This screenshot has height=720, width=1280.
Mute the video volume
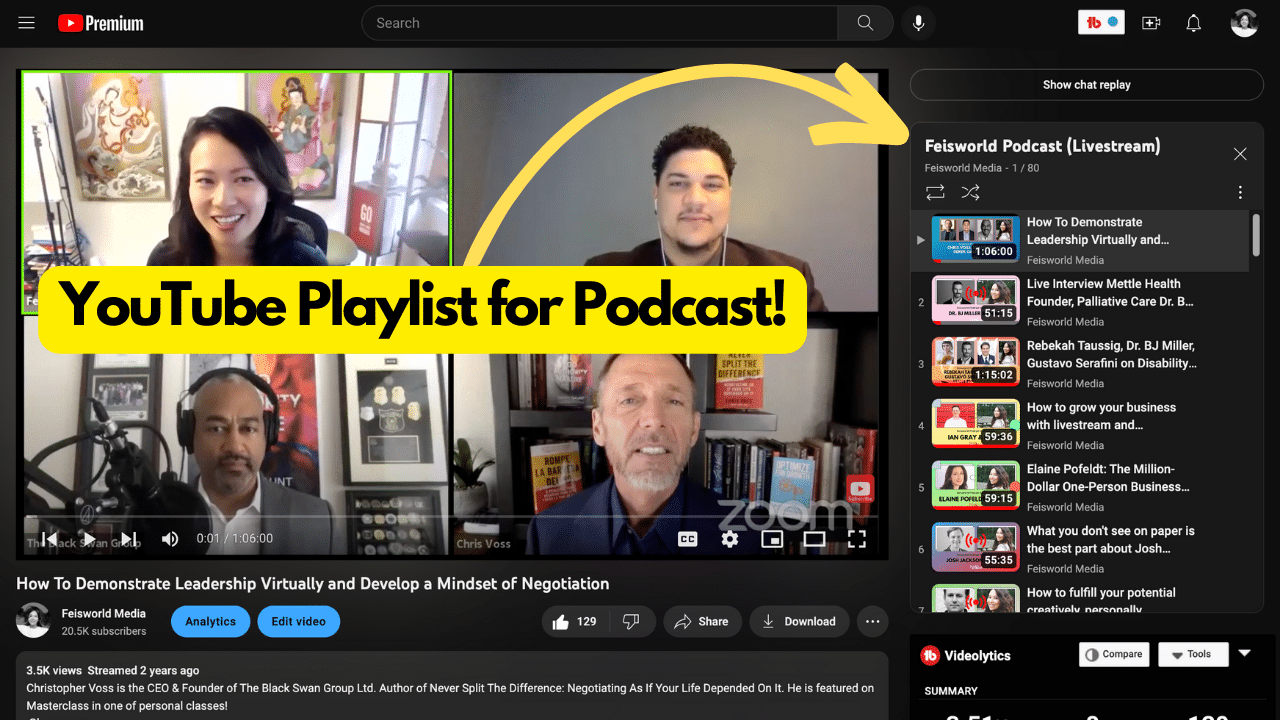click(170, 539)
